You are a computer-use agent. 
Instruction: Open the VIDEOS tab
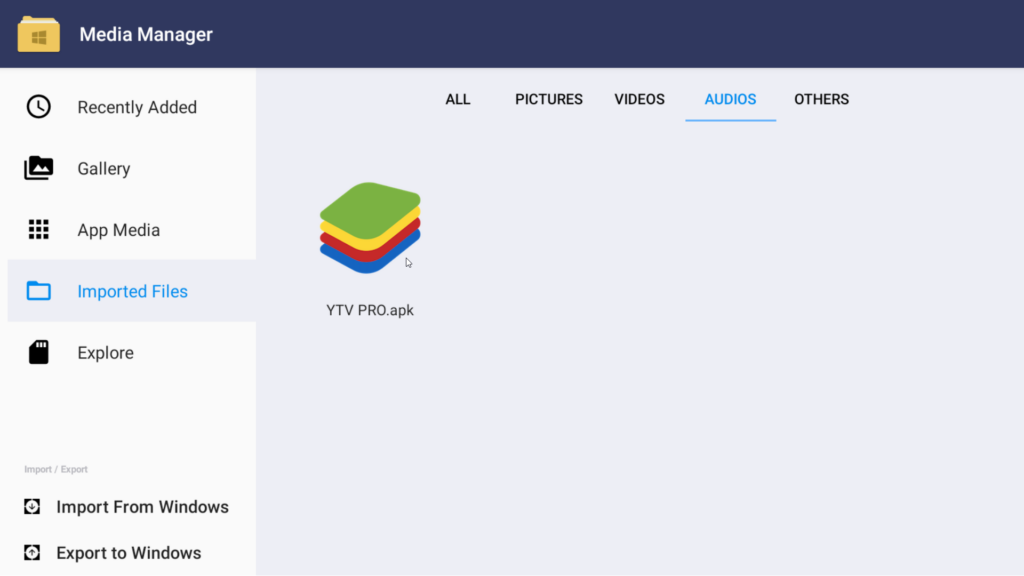pos(639,99)
